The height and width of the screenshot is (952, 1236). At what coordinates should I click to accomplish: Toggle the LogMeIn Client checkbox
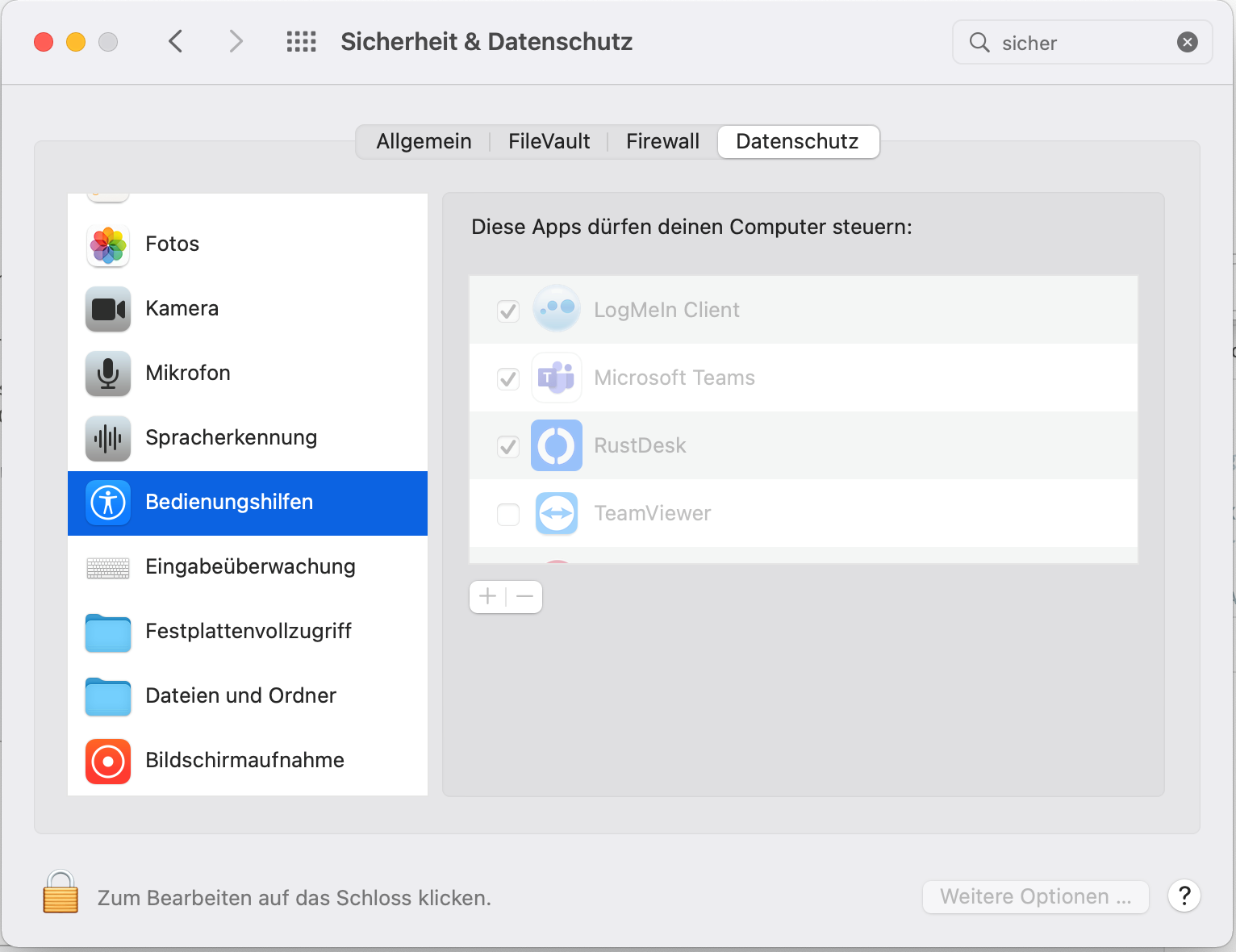pos(508,311)
